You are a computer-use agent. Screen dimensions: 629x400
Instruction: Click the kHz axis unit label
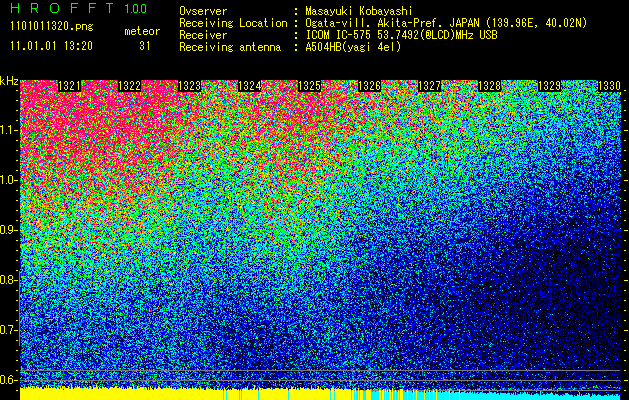click(x=9, y=81)
